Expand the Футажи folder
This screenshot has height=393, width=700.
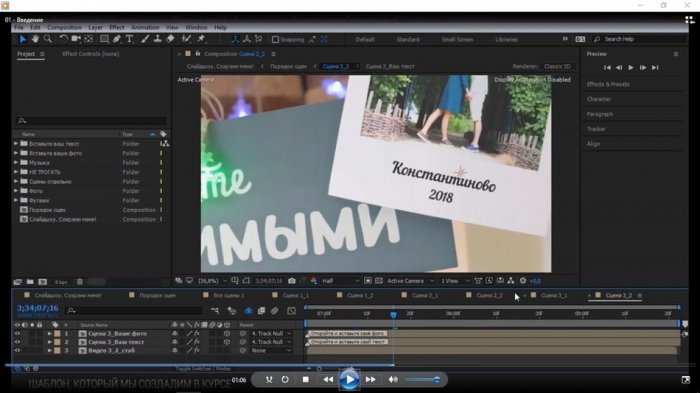tap(16, 201)
